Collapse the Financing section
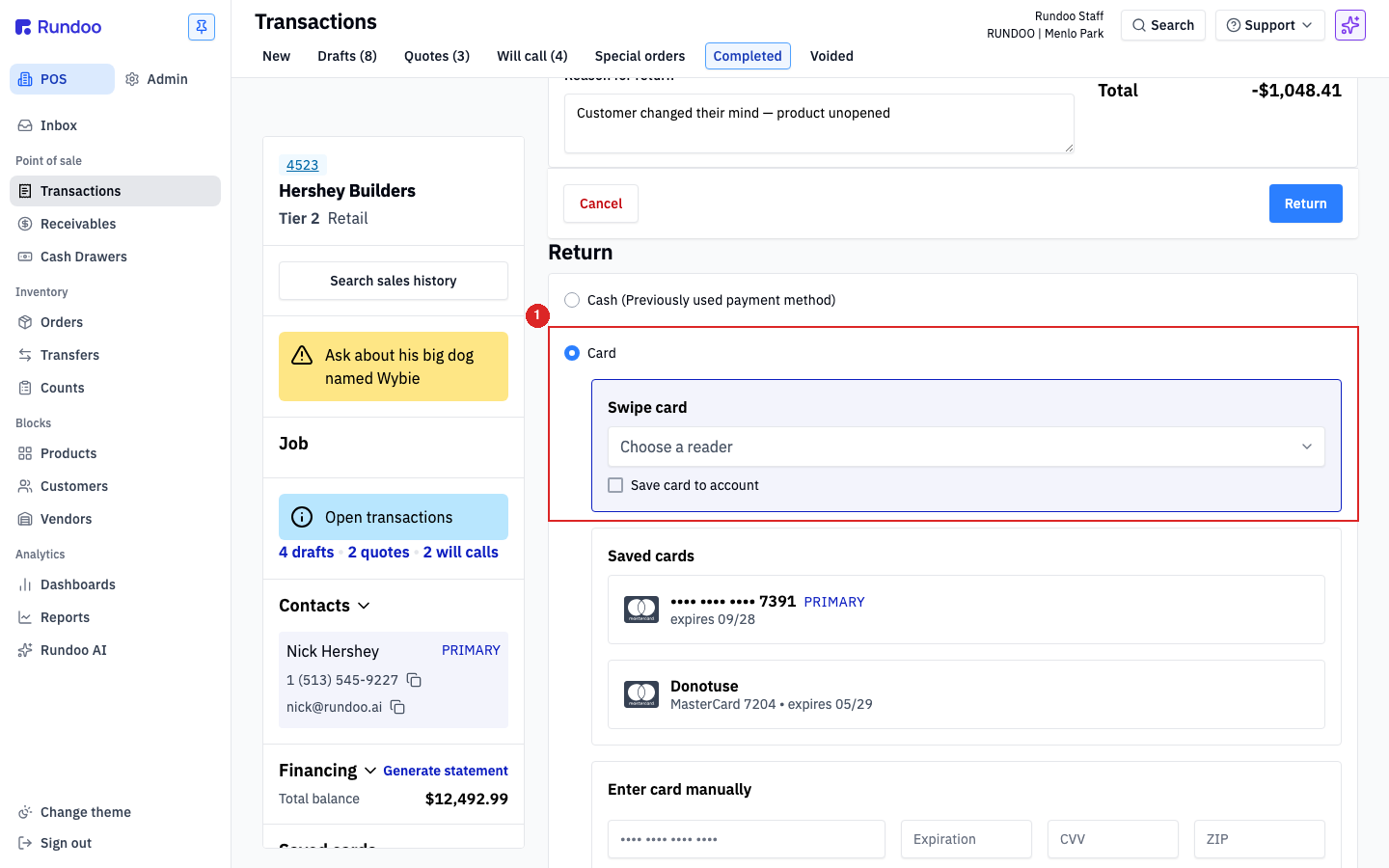The width and height of the screenshot is (1389, 868). [370, 771]
